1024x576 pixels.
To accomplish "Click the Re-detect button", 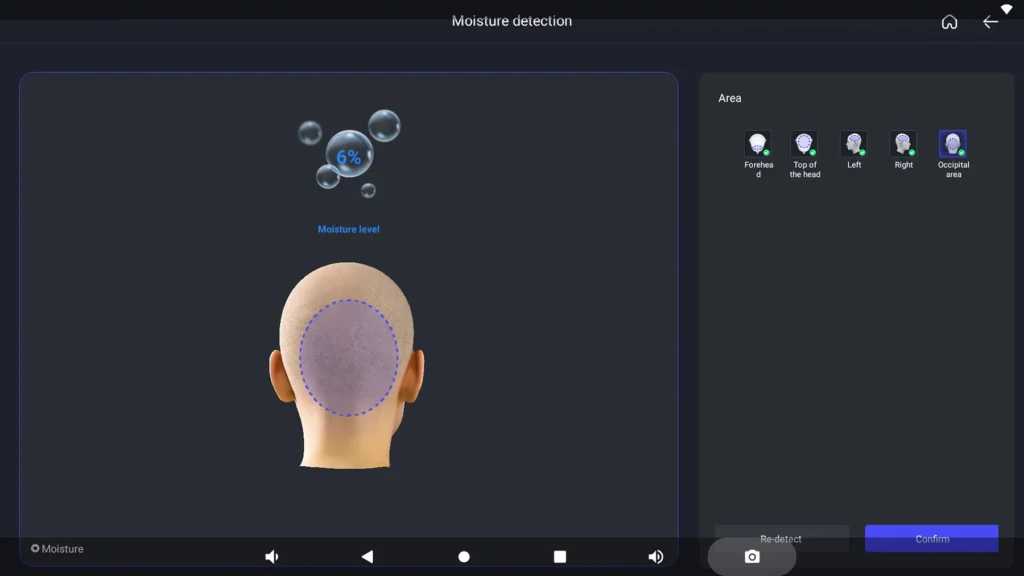I will 781,539.
